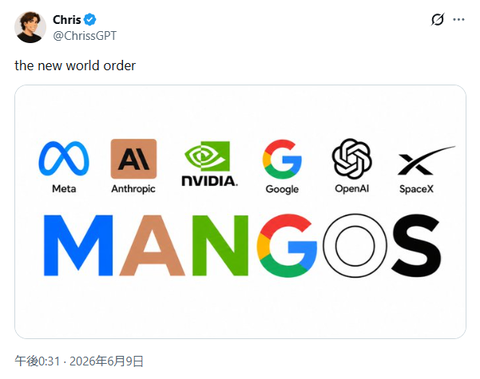
Task: Click the black letter S in MANGOS
Action: pyautogui.click(x=416, y=246)
